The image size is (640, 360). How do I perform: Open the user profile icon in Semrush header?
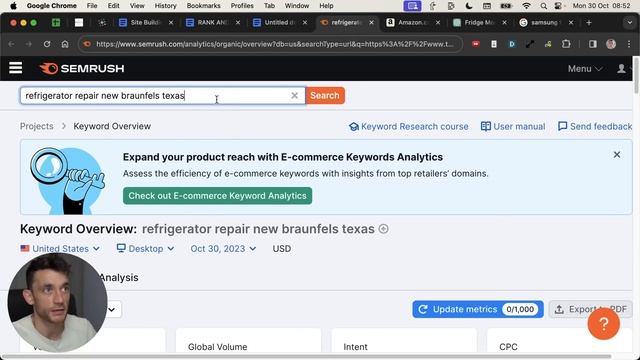click(x=621, y=69)
